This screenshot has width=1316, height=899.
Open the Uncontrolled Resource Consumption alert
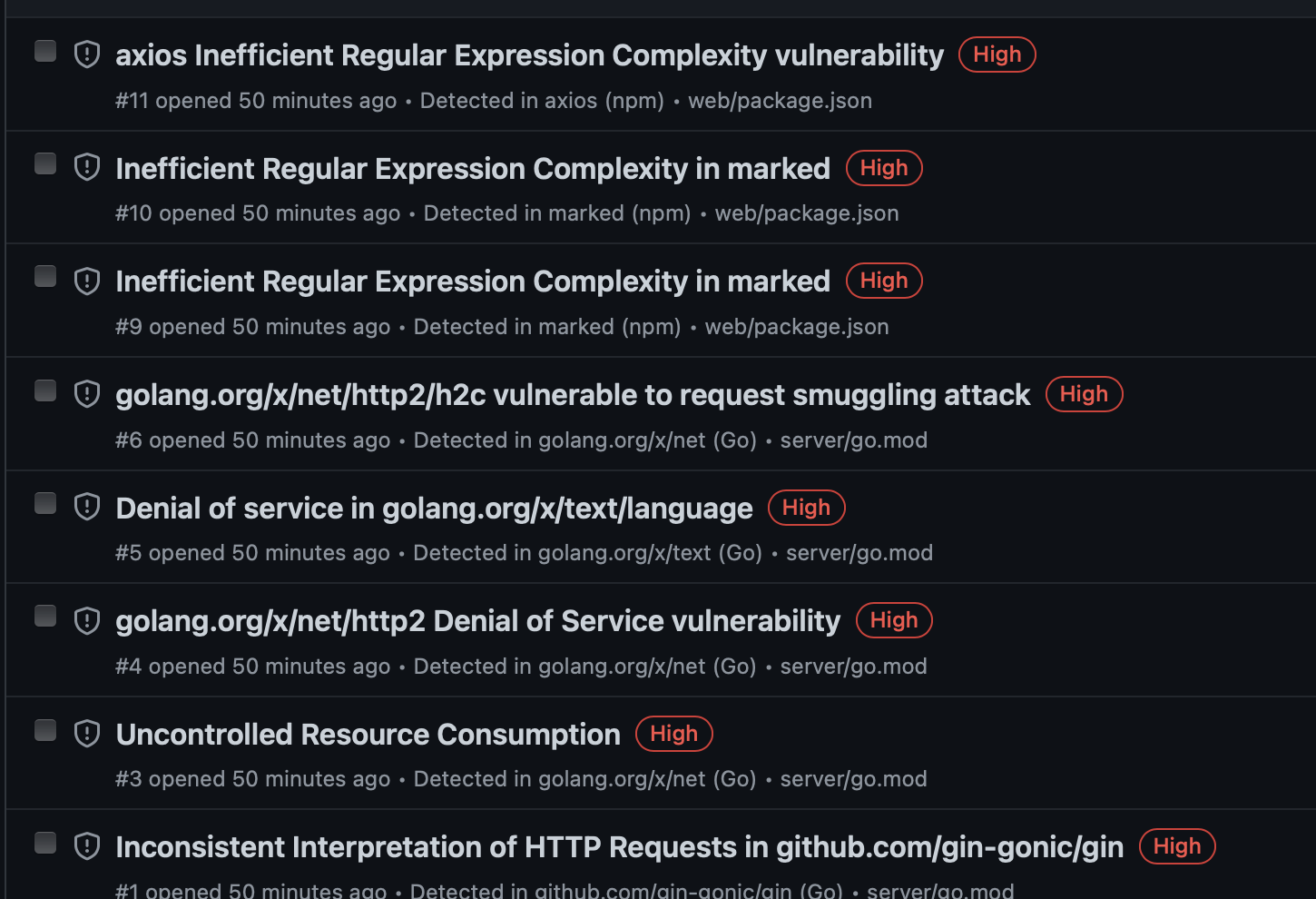pos(368,734)
